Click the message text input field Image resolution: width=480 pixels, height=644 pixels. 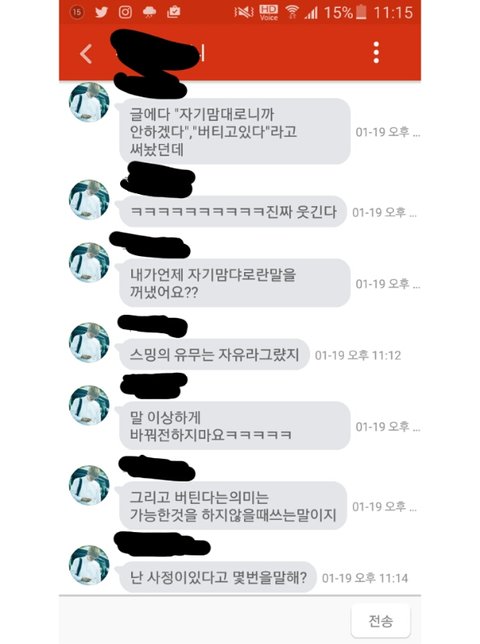[204, 620]
